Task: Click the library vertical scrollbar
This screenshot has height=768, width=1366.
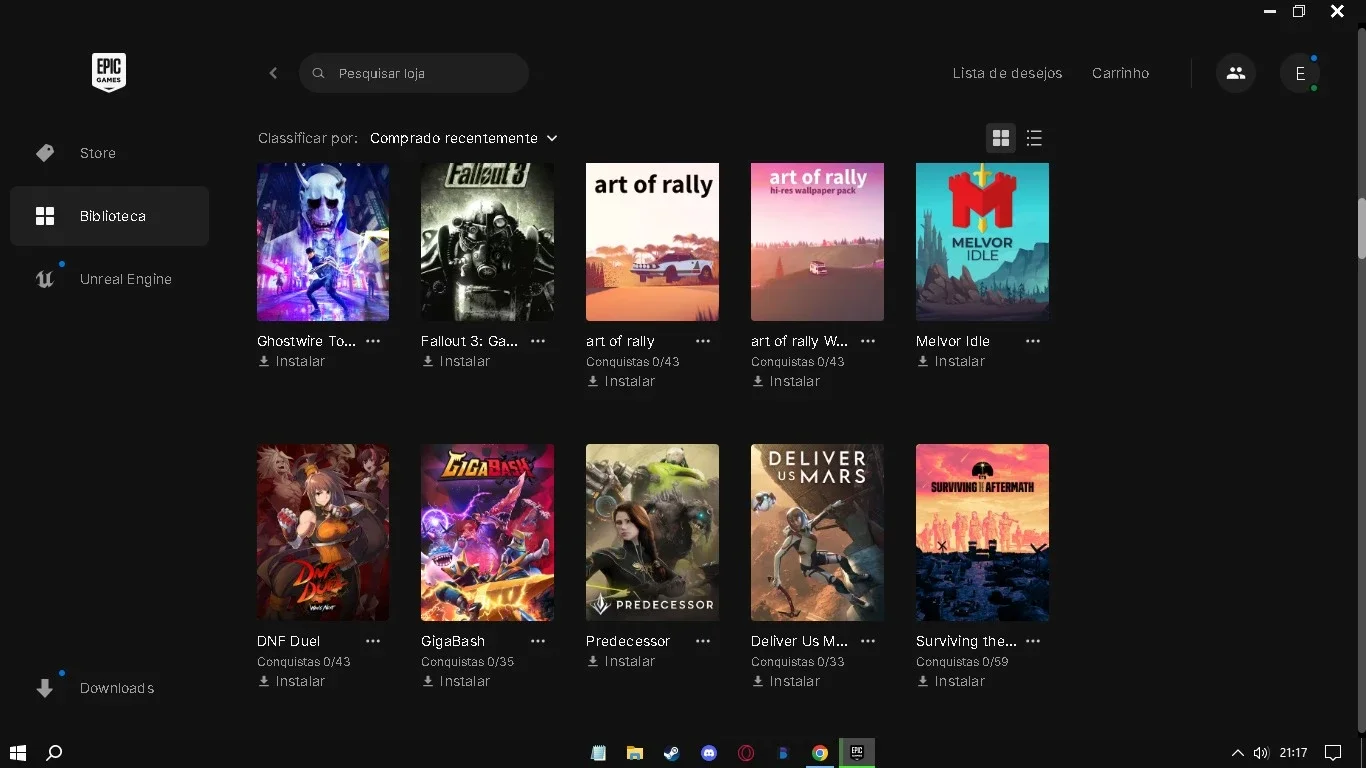Action: pos(1361,229)
